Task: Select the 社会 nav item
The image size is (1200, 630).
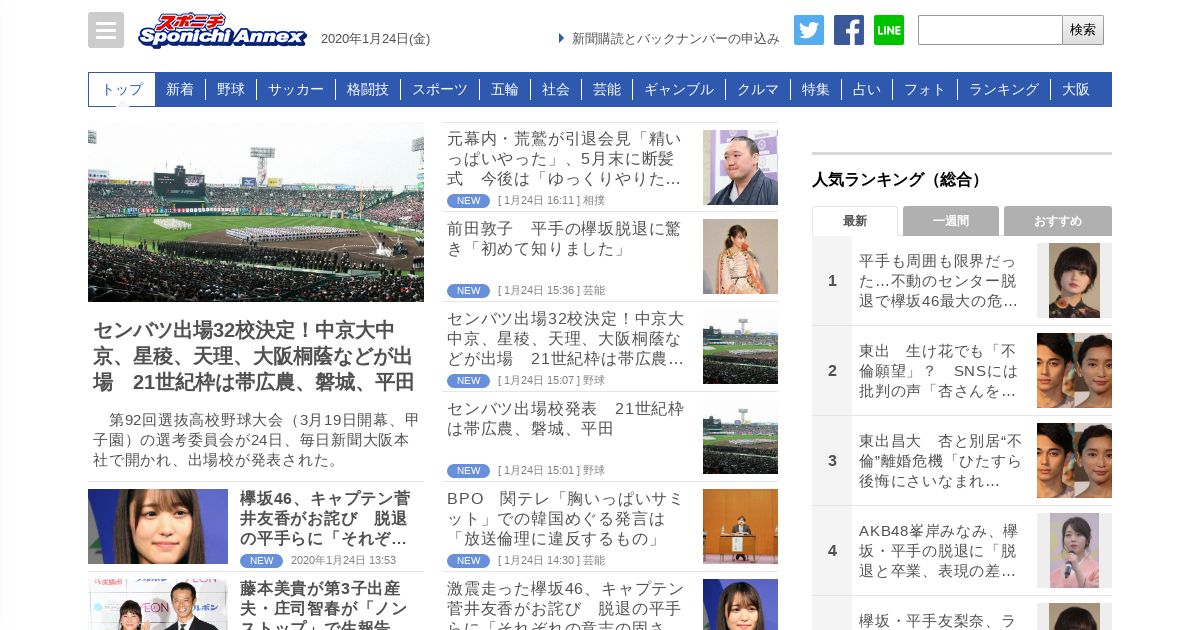Action: click(x=556, y=89)
